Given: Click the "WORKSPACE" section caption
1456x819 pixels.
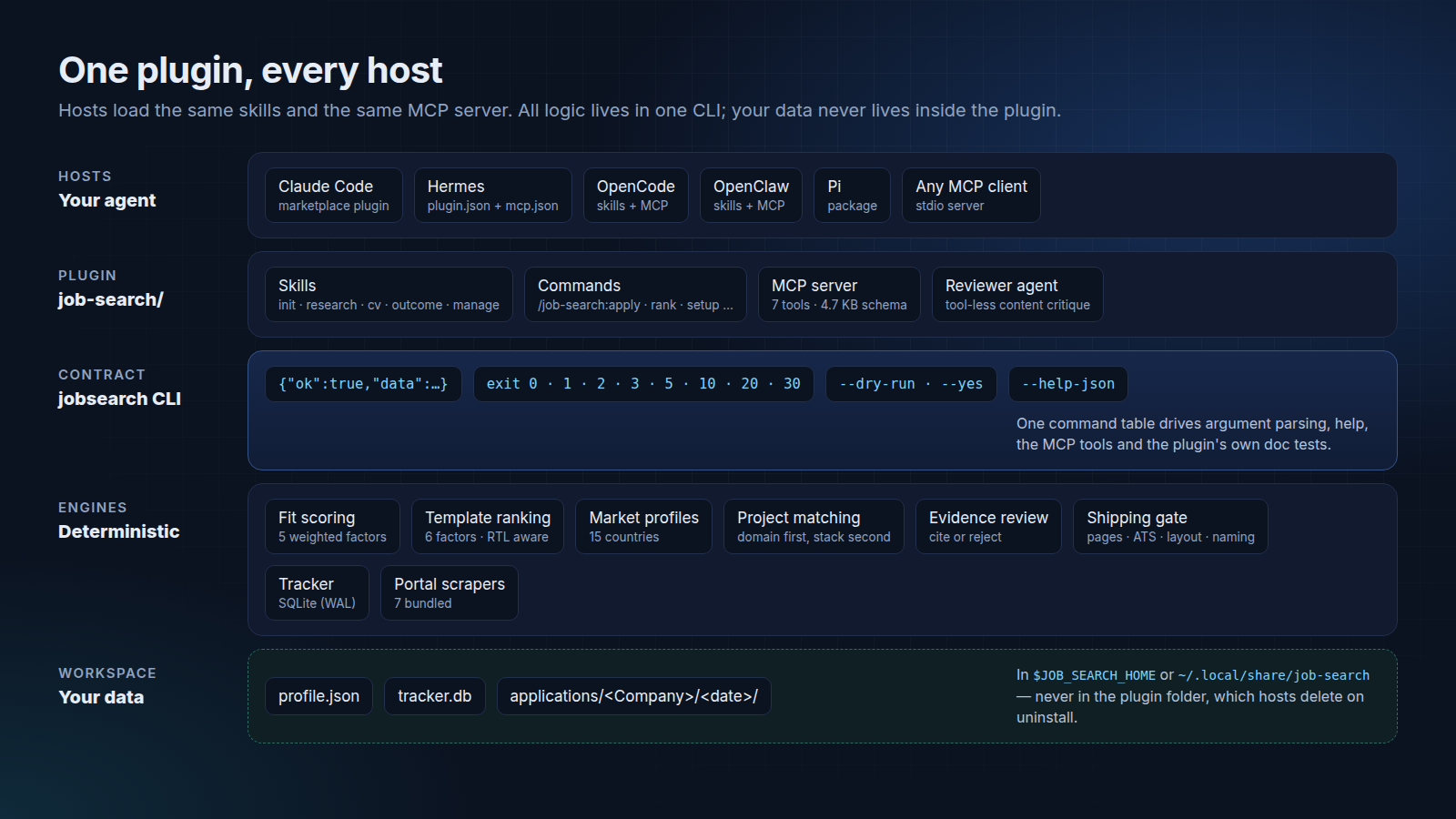Looking at the screenshot, I should pyautogui.click(x=107, y=673).
